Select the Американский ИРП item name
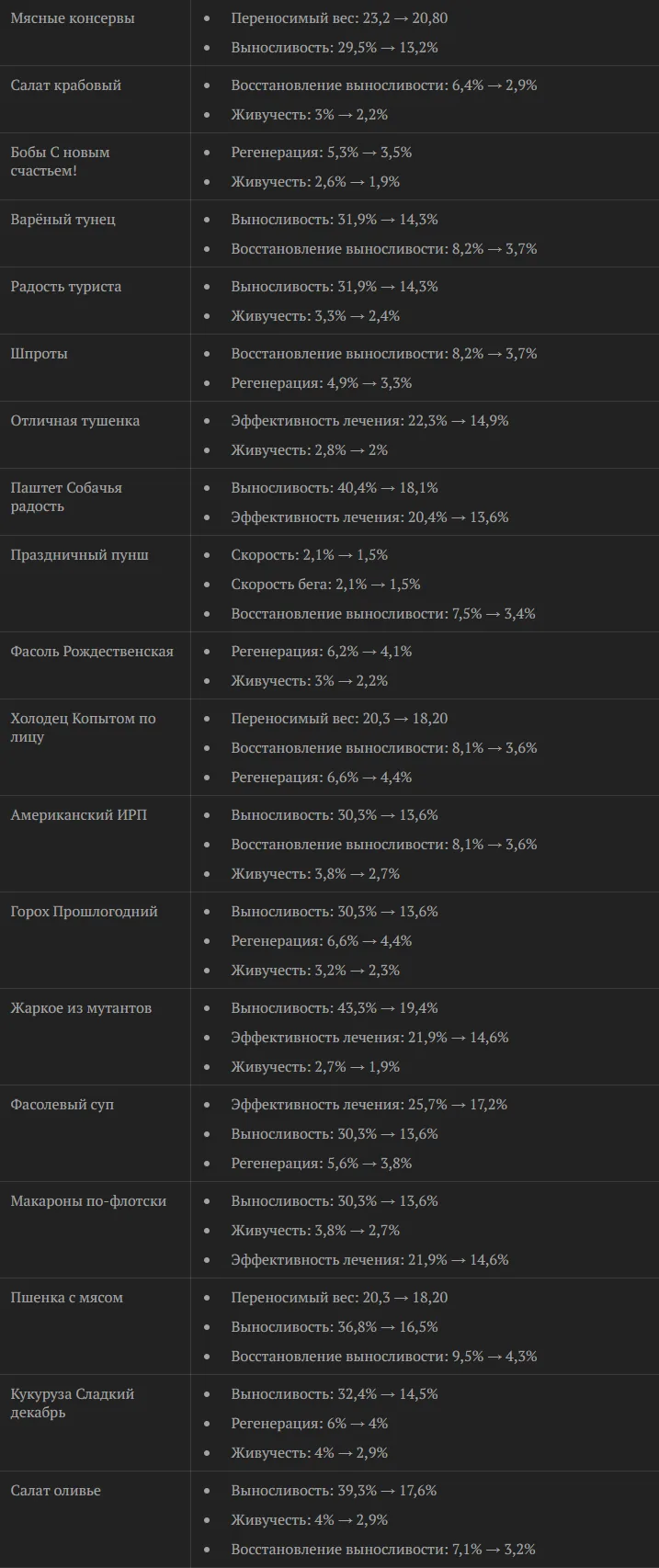 coord(79,815)
